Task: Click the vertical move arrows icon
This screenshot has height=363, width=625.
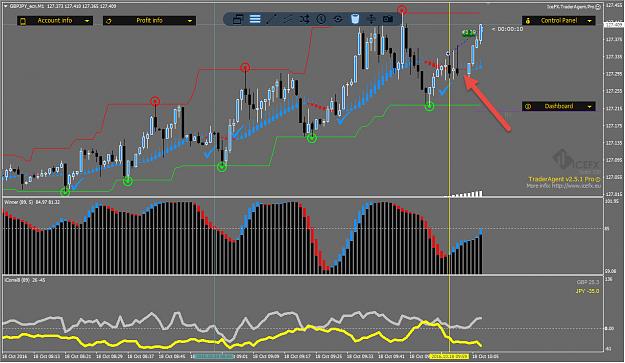Action: 371,19
